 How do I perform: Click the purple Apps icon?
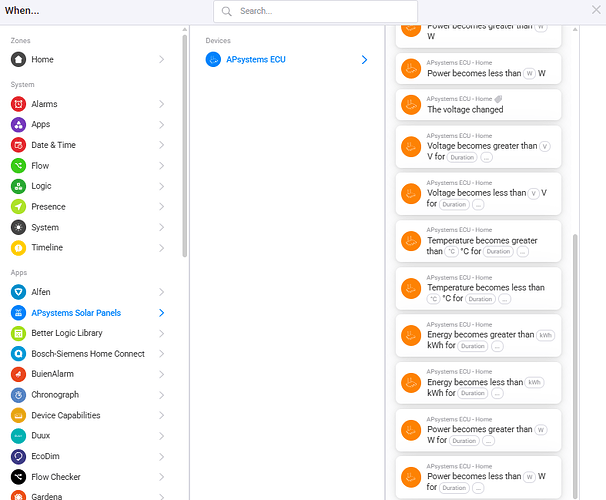(x=18, y=124)
